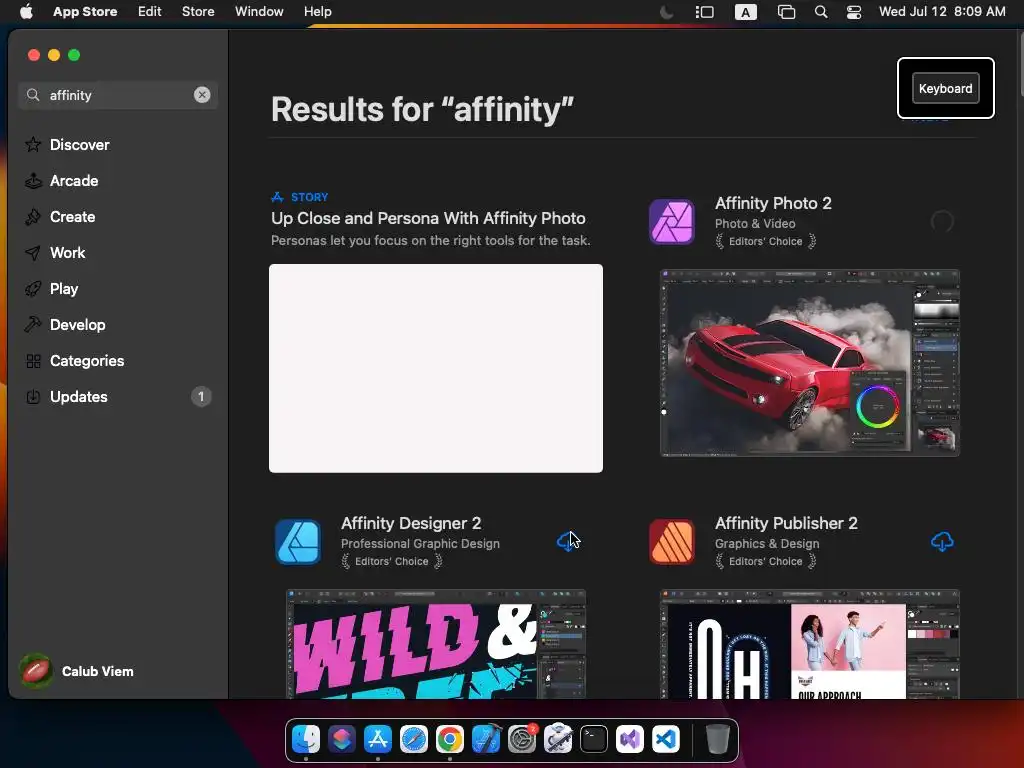Click the Photo & Video category text
This screenshot has height=768, width=1024.
coord(755,223)
